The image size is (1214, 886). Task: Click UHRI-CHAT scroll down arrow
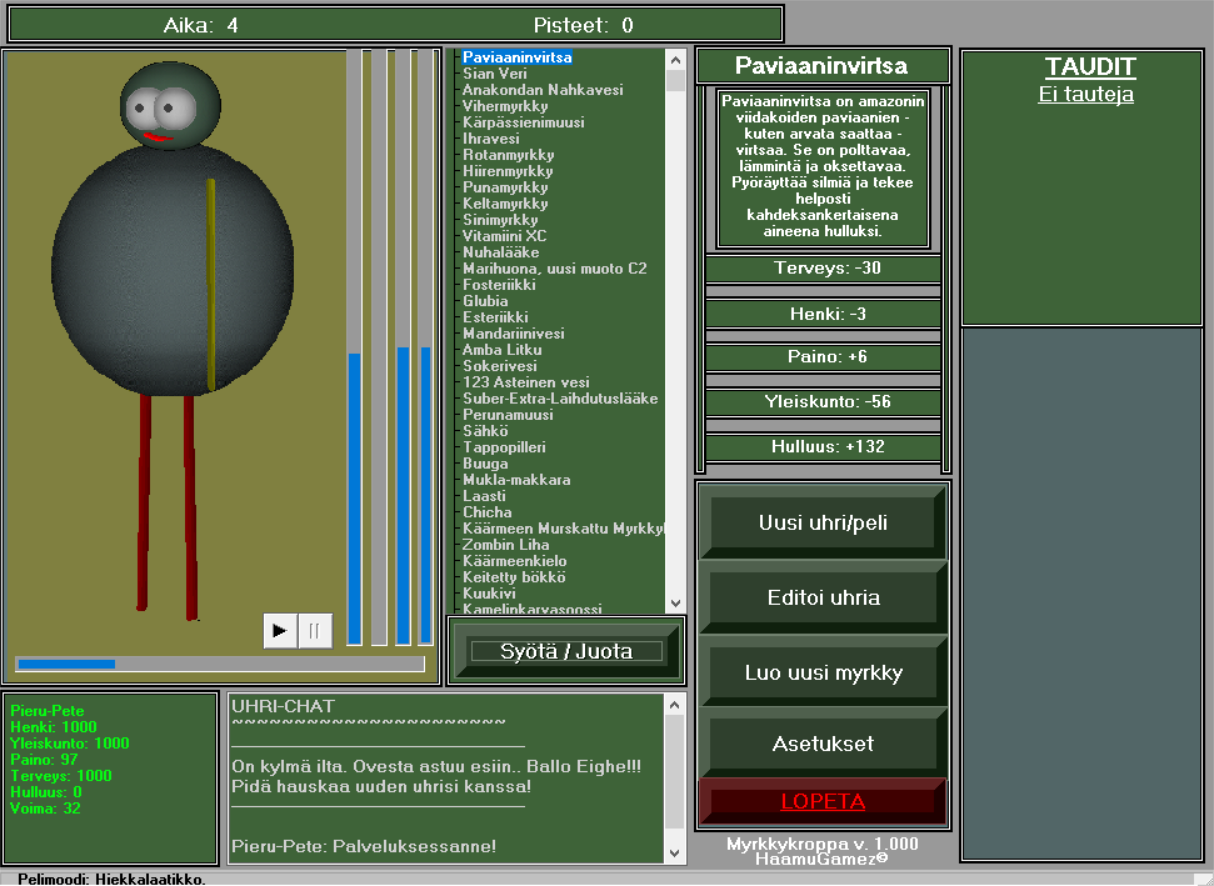(x=675, y=853)
